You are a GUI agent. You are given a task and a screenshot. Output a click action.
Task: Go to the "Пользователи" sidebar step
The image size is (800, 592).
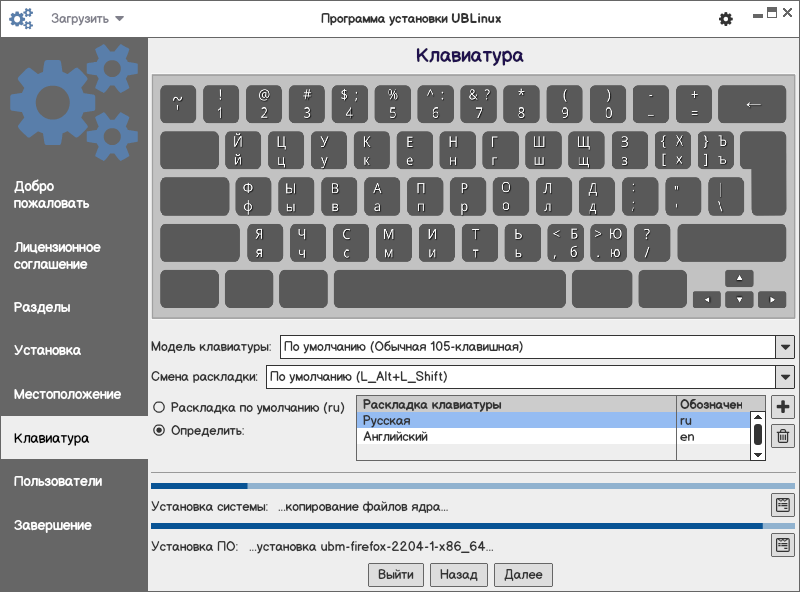58,481
